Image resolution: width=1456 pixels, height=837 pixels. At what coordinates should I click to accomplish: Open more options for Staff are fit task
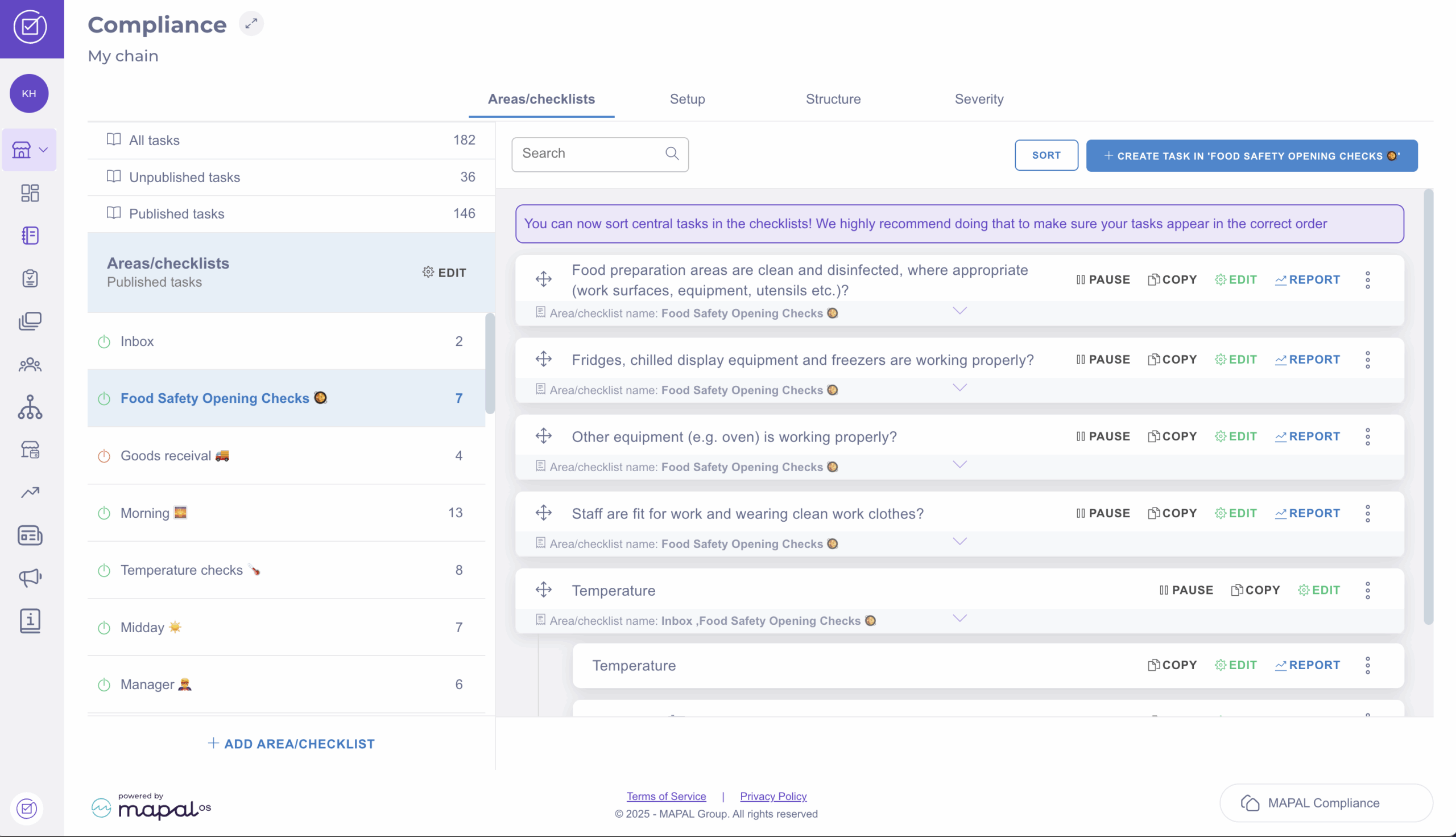click(x=1367, y=513)
